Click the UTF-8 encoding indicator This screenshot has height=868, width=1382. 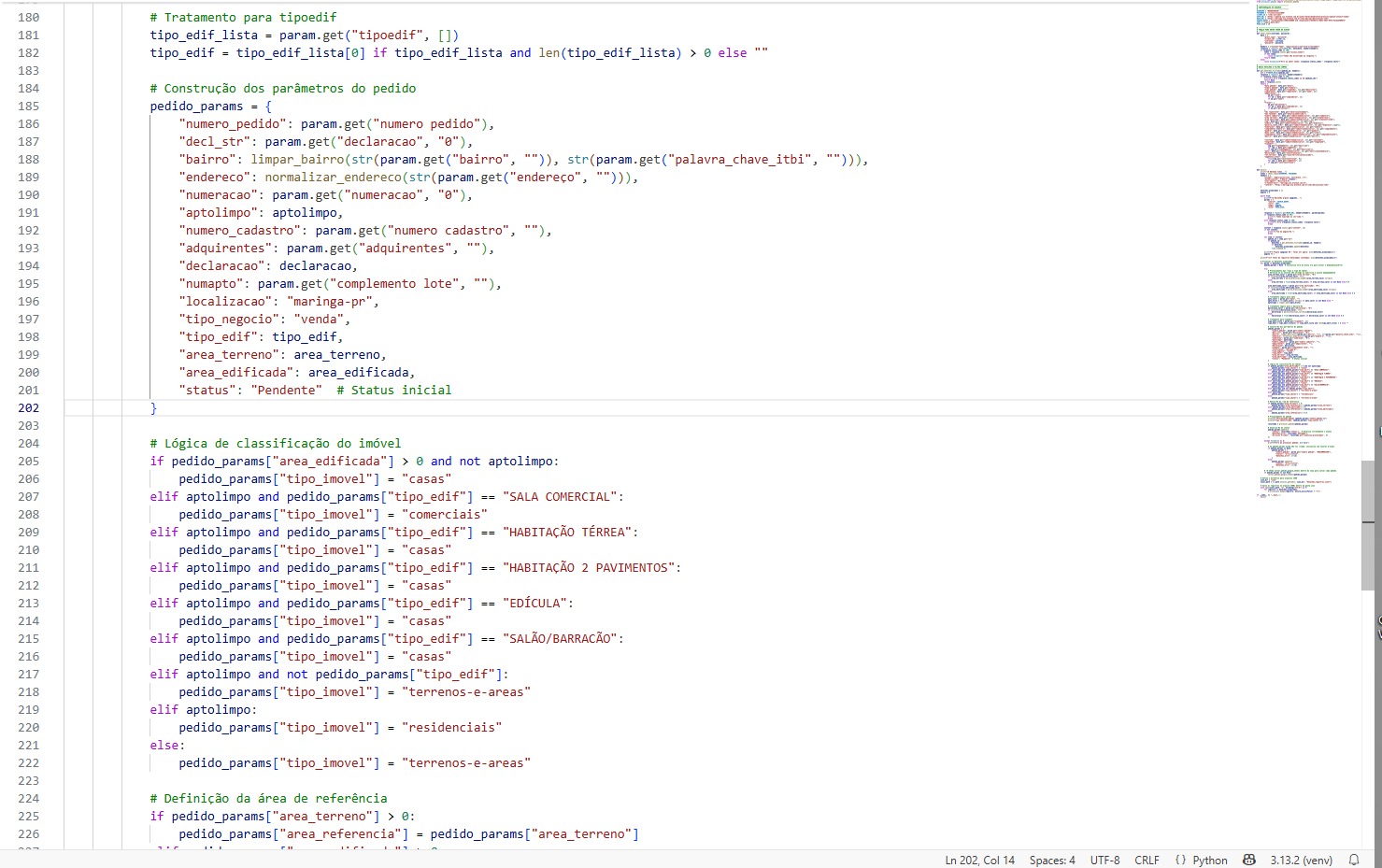point(1104,860)
